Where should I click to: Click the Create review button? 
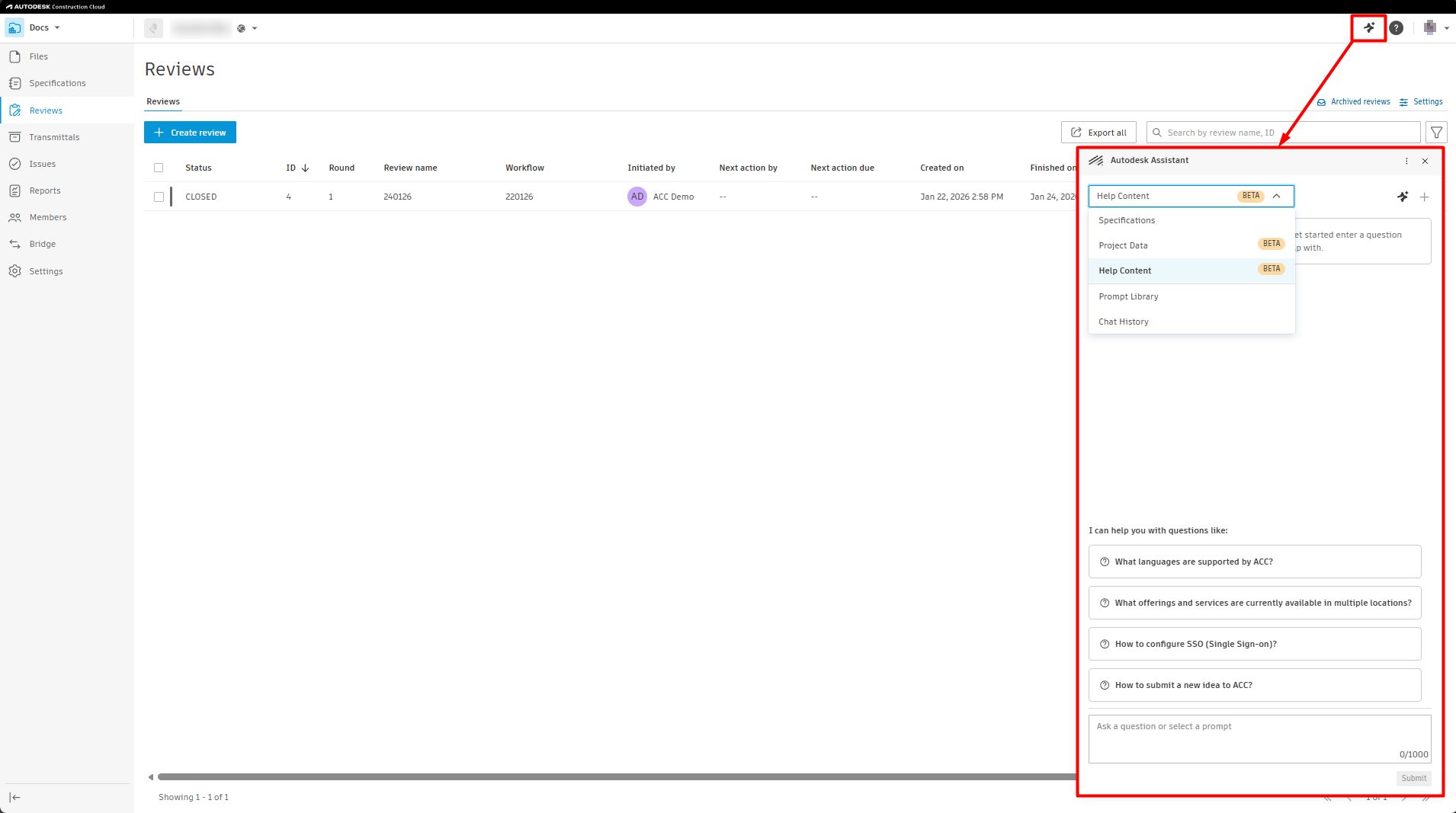click(190, 133)
